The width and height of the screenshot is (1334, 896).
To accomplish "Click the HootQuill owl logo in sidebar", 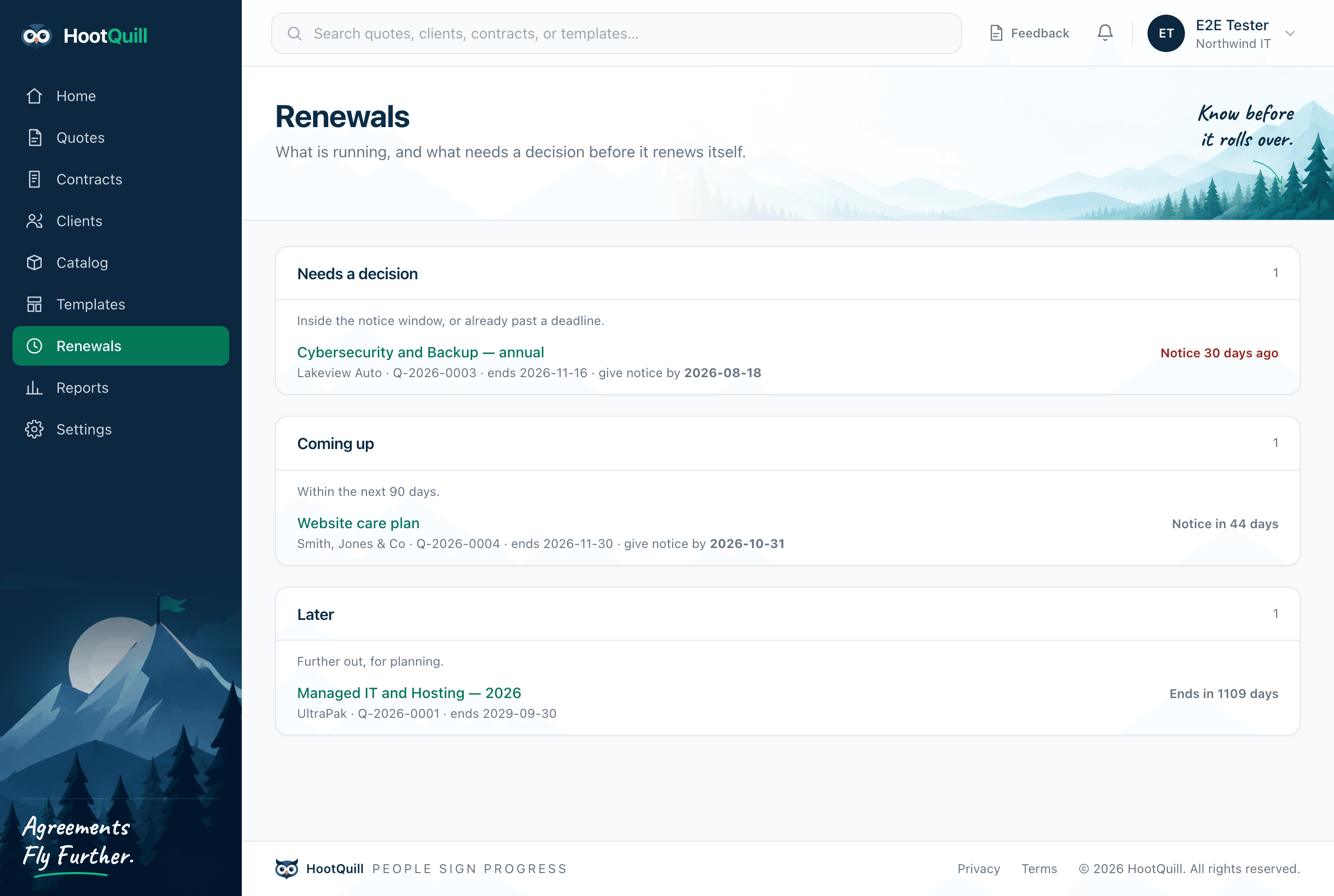I will (x=36, y=36).
